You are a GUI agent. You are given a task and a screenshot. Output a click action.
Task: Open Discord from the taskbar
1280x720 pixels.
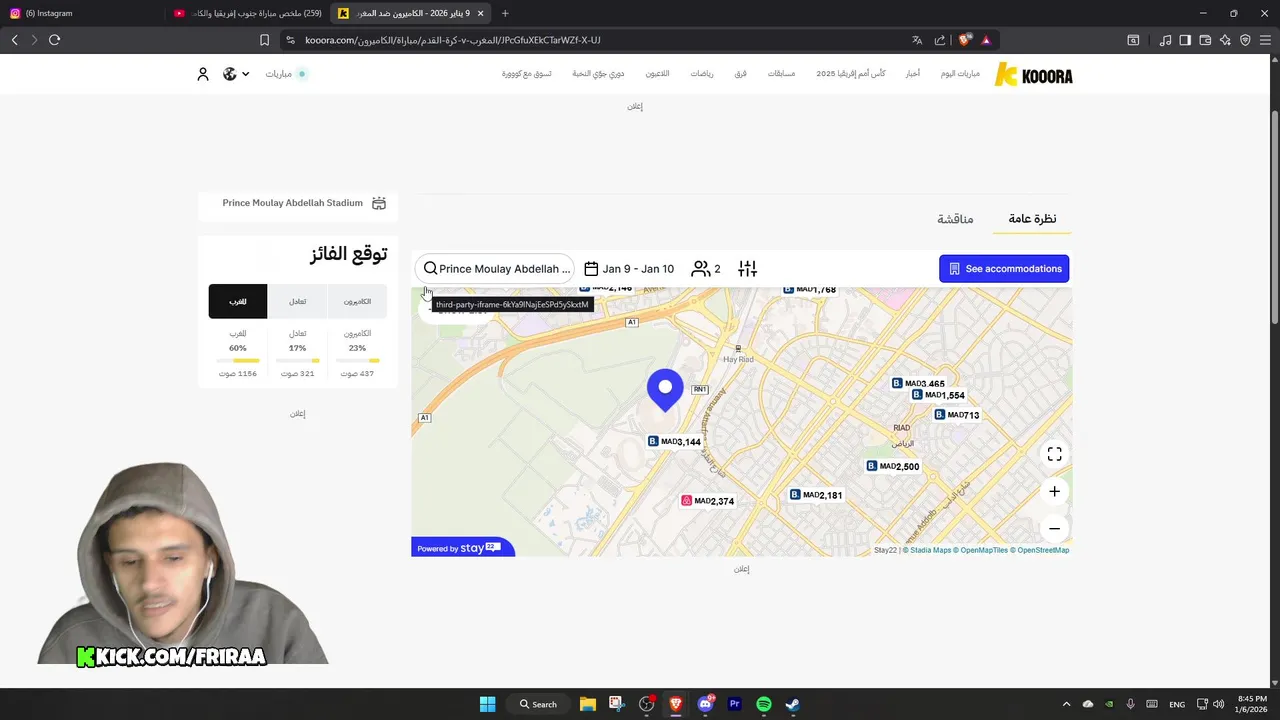(x=705, y=704)
